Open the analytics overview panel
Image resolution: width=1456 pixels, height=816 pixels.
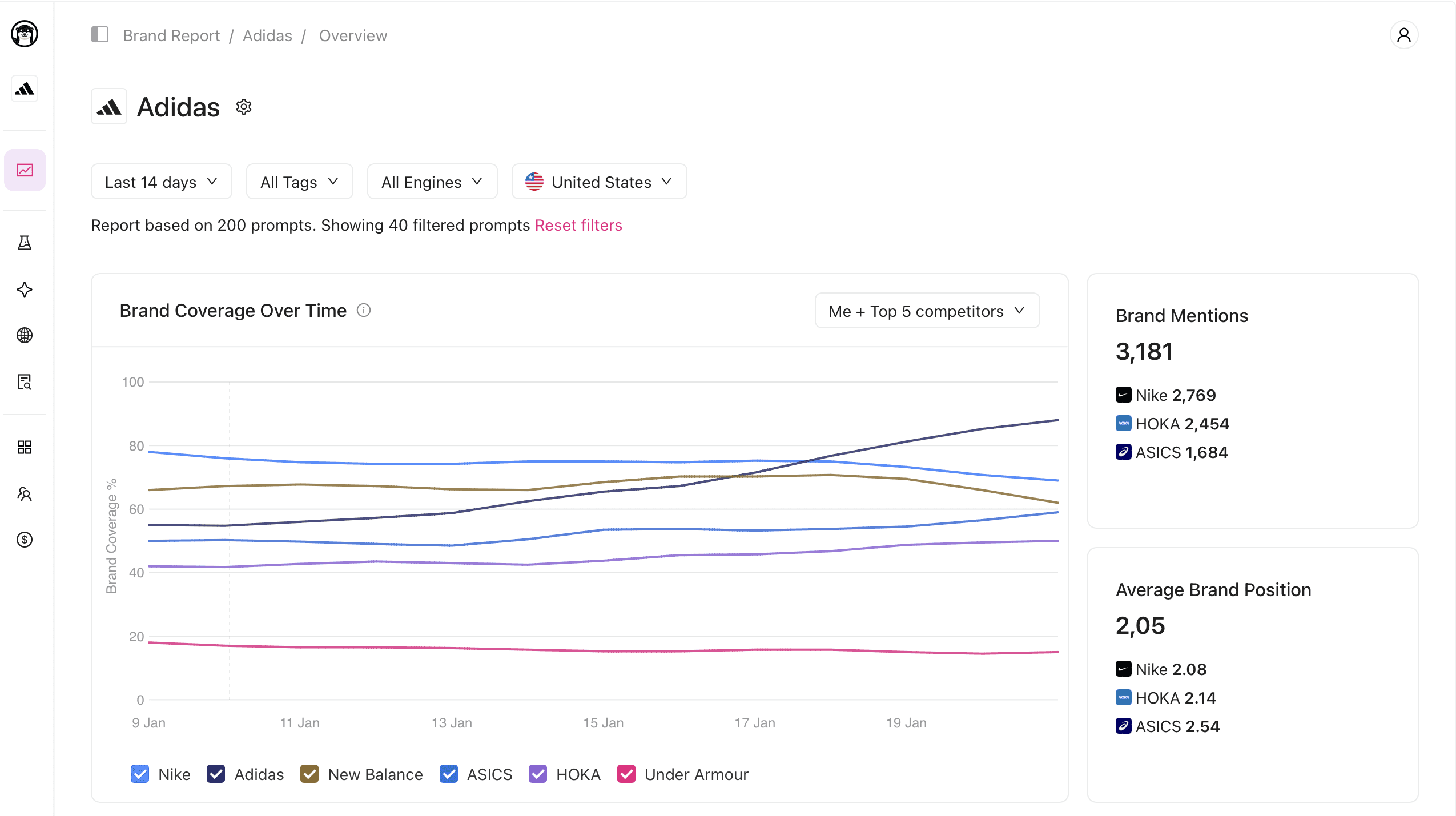[25, 170]
